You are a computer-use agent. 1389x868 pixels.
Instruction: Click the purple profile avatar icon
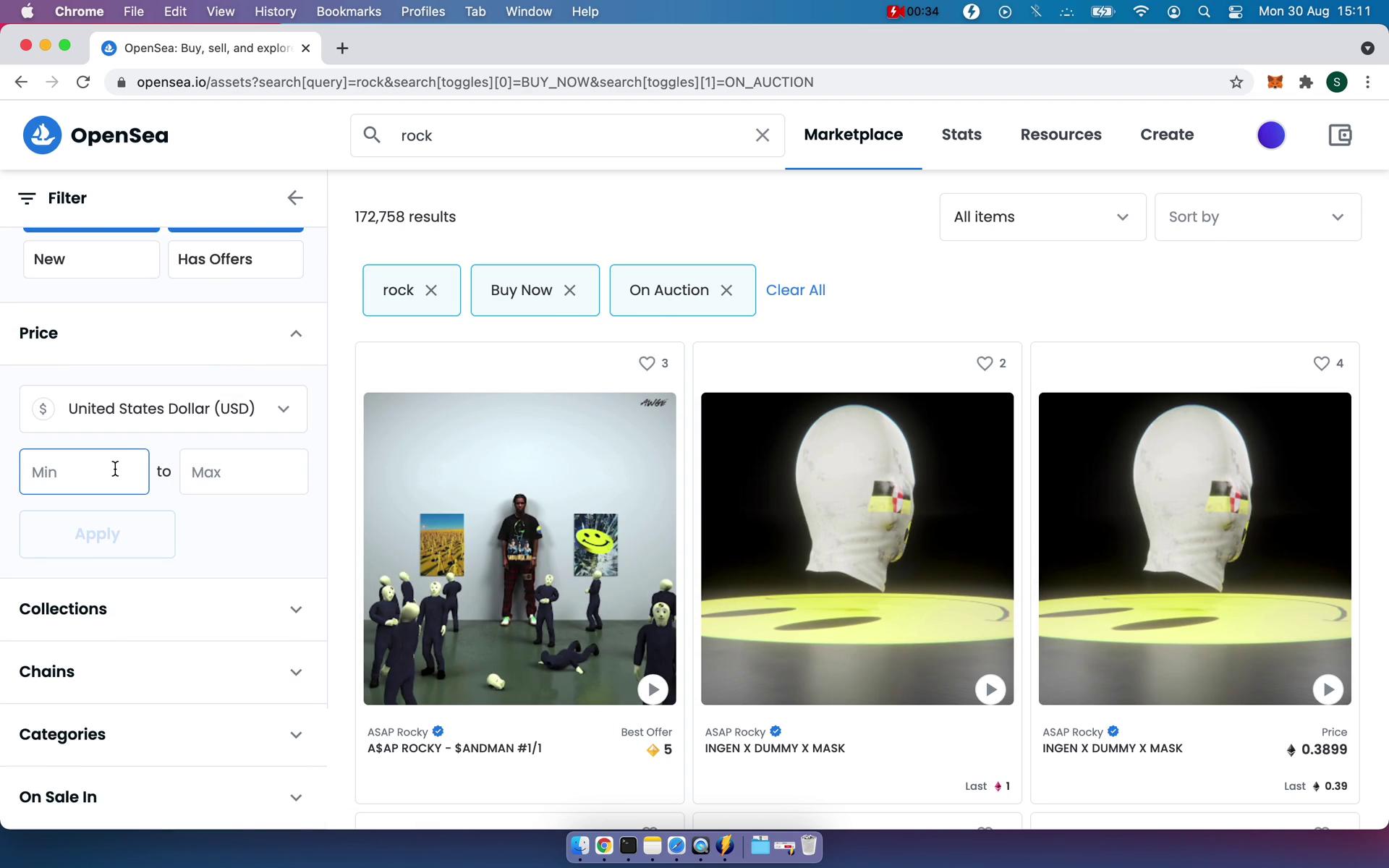[1270, 135]
